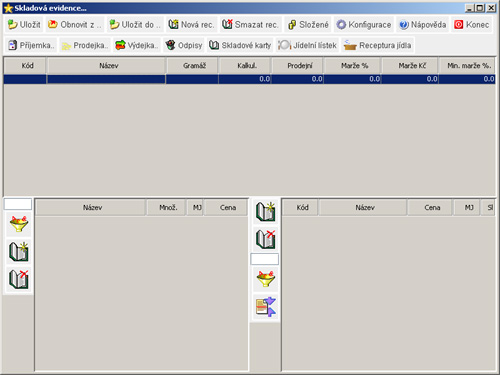The width and height of the screenshot is (500, 375).
Task: Open Konfigurace settings
Action: pyautogui.click(x=364, y=25)
